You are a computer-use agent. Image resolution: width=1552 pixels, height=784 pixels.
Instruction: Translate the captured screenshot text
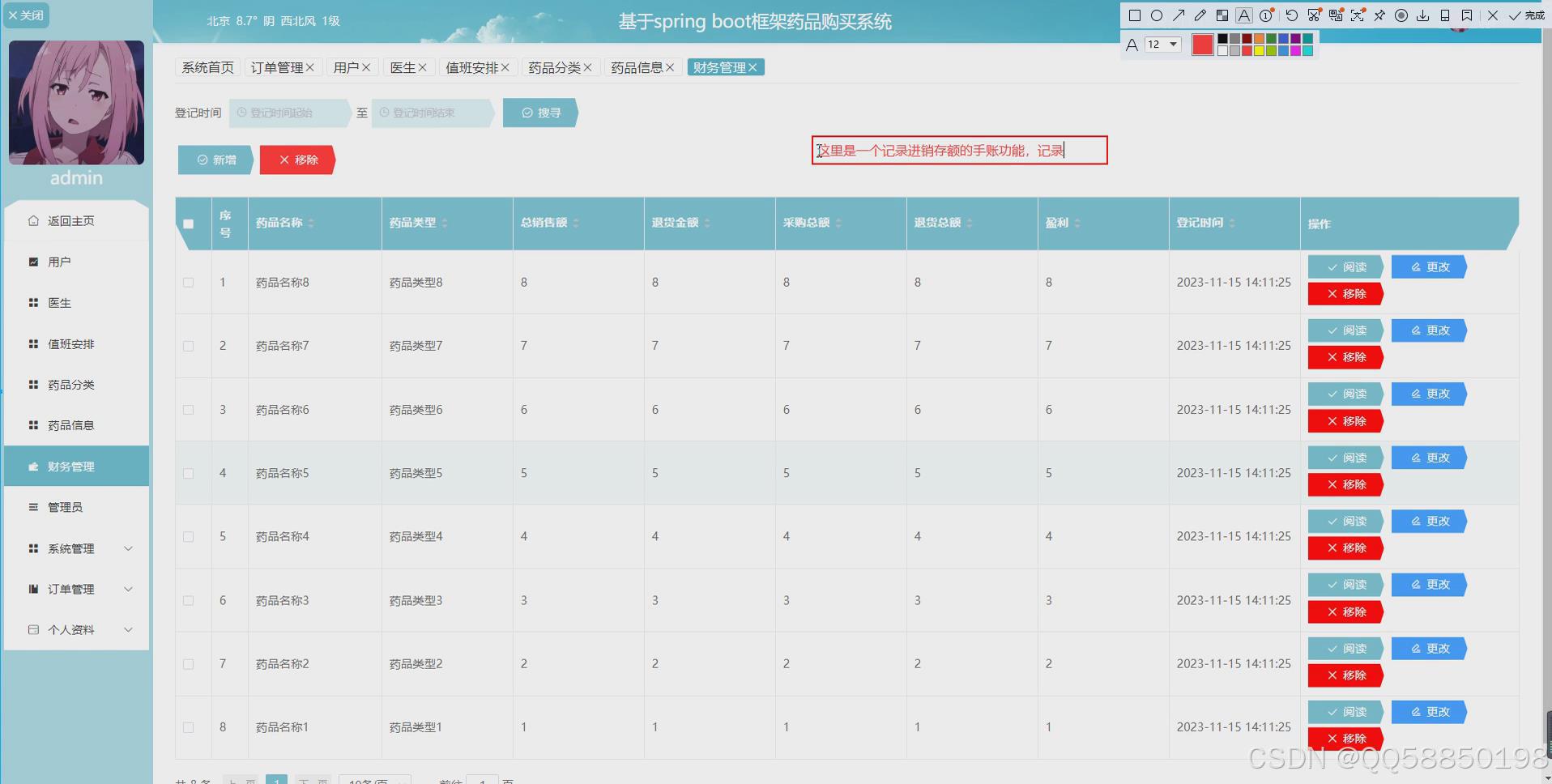coord(1336,15)
